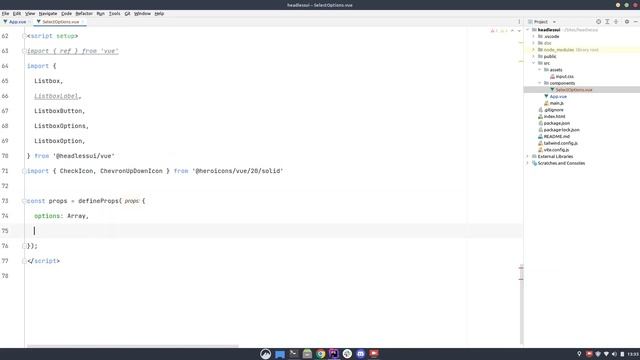The image size is (640, 360).
Task: Expand the public folder
Action: click(x=533, y=56)
